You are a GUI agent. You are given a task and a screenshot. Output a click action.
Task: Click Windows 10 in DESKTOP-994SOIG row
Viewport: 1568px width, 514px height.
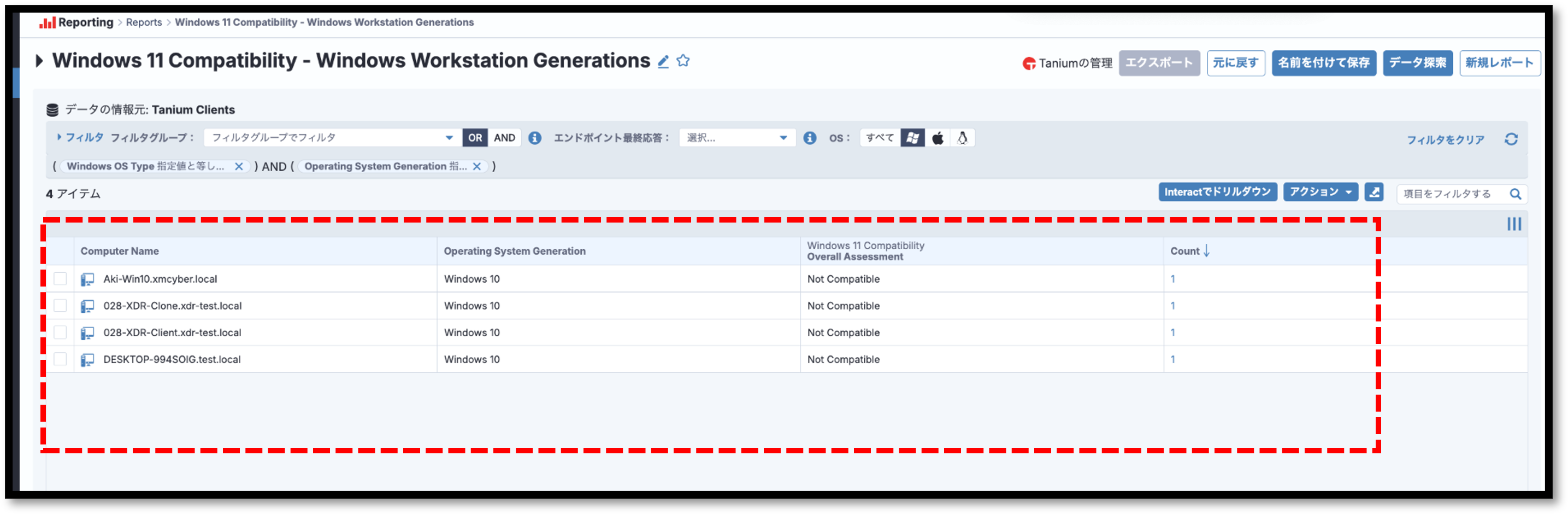[x=471, y=360]
